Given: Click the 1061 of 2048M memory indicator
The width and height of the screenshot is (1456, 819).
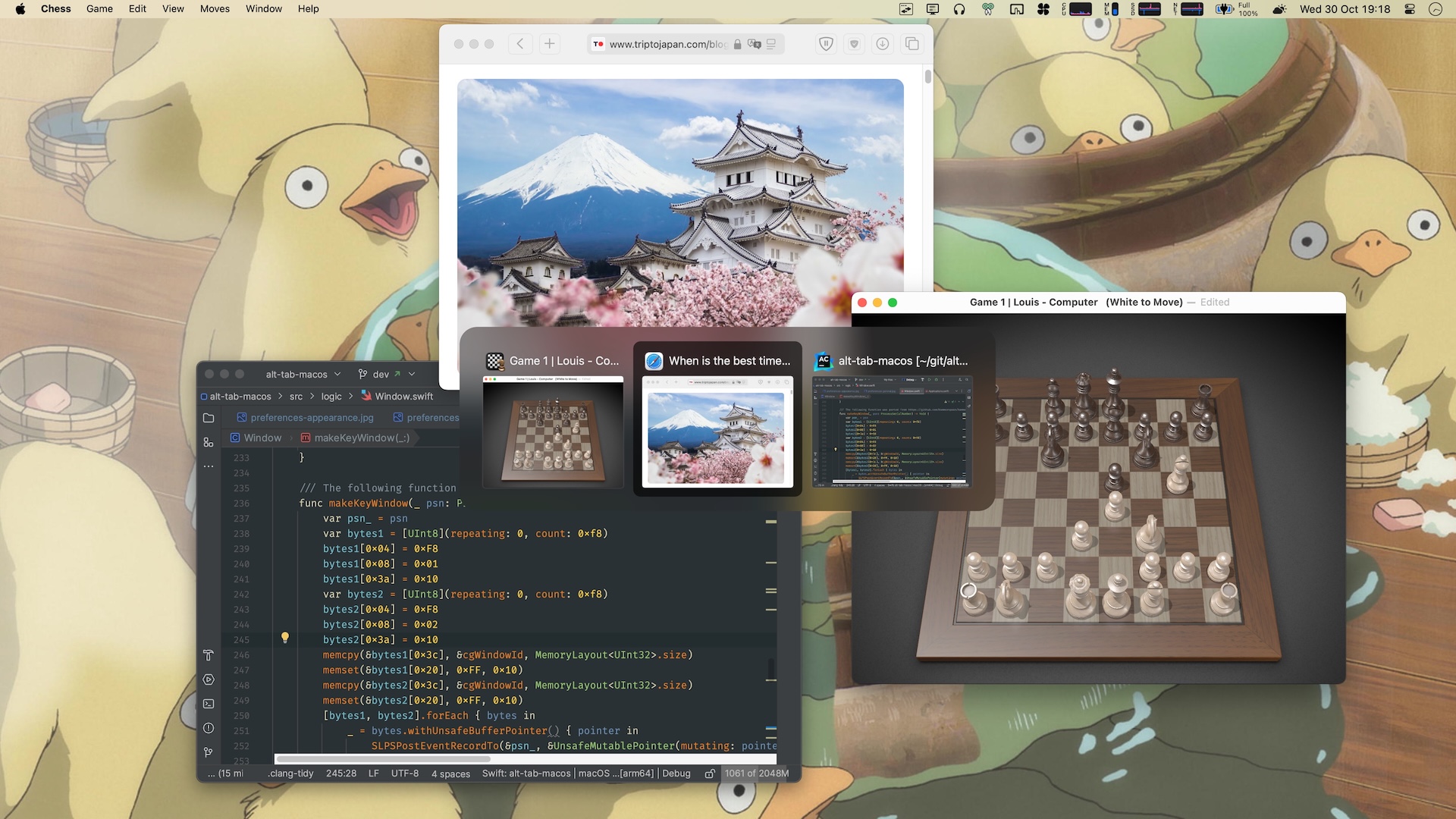Looking at the screenshot, I should (756, 773).
